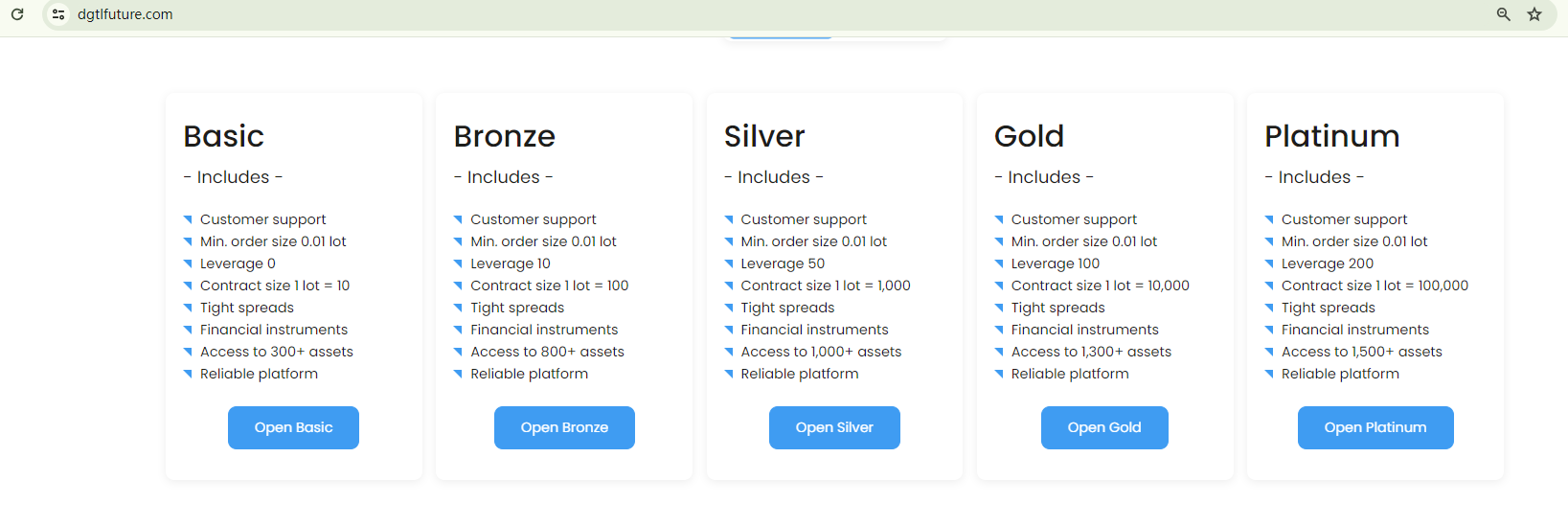This screenshot has height=526, width=1568.
Task: Open the site information icon beside the URL
Action: 58,14
